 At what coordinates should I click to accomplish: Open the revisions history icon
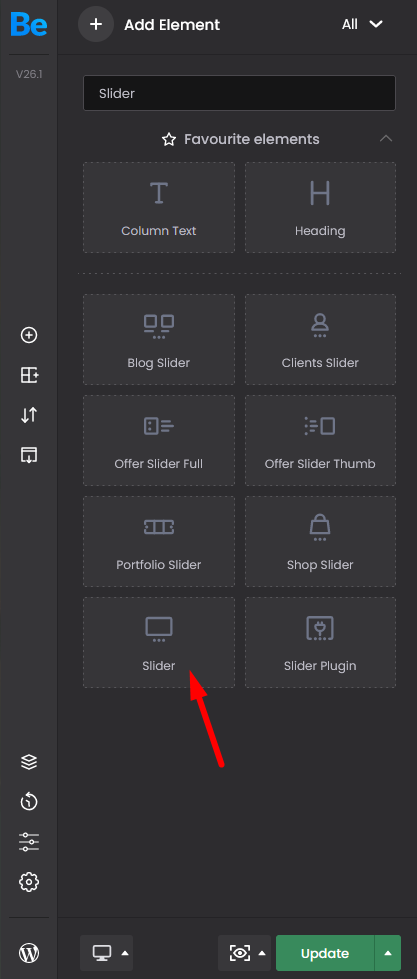click(x=29, y=802)
